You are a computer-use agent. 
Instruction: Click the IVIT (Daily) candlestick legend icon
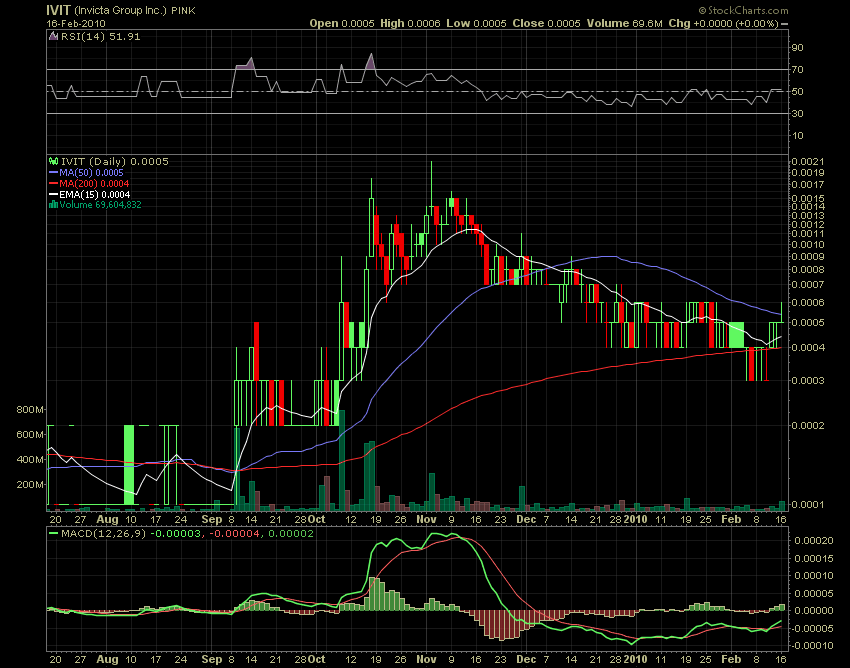pyautogui.click(x=54, y=161)
